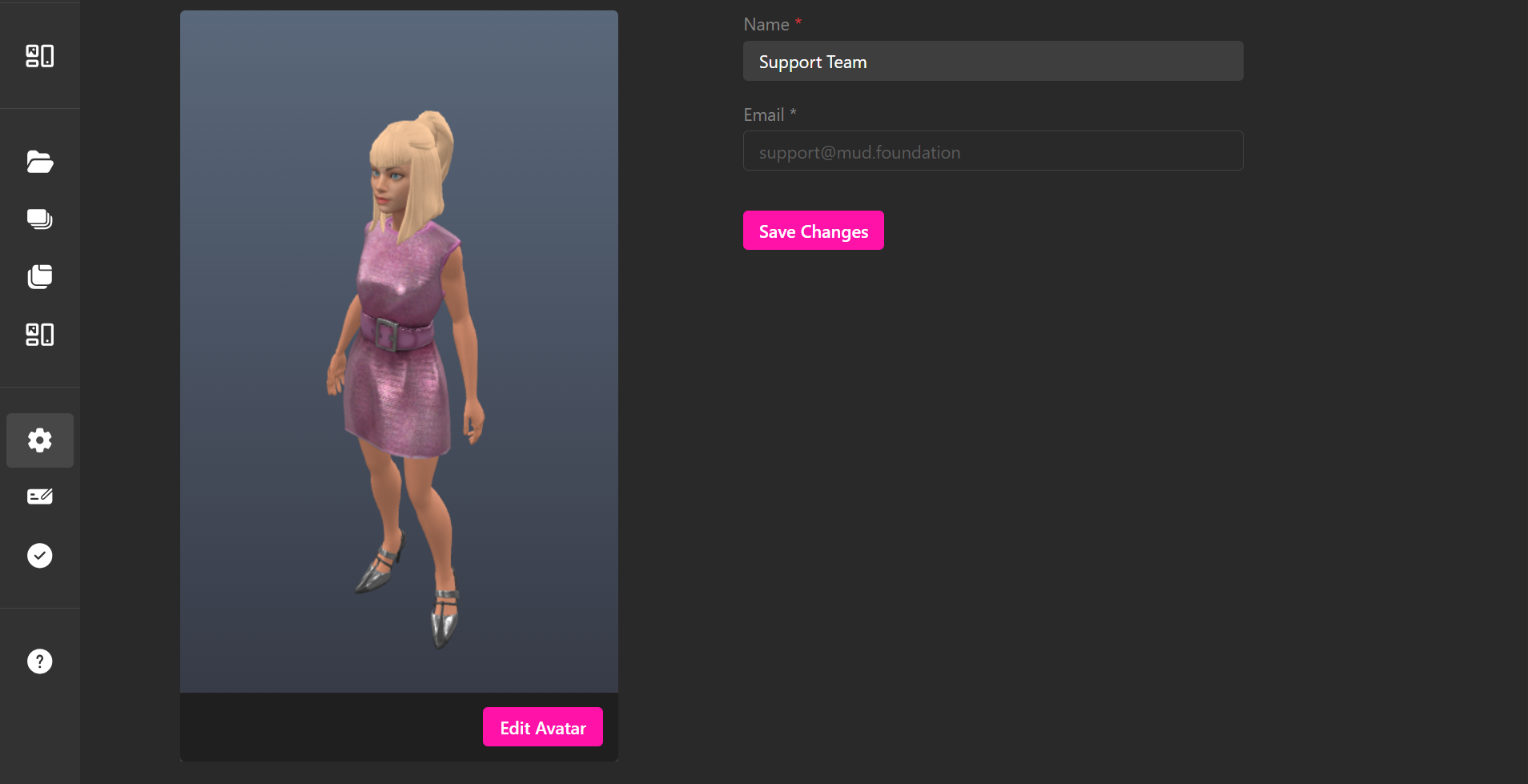Click the Email field label
The image size is (1528, 784).
(x=763, y=115)
